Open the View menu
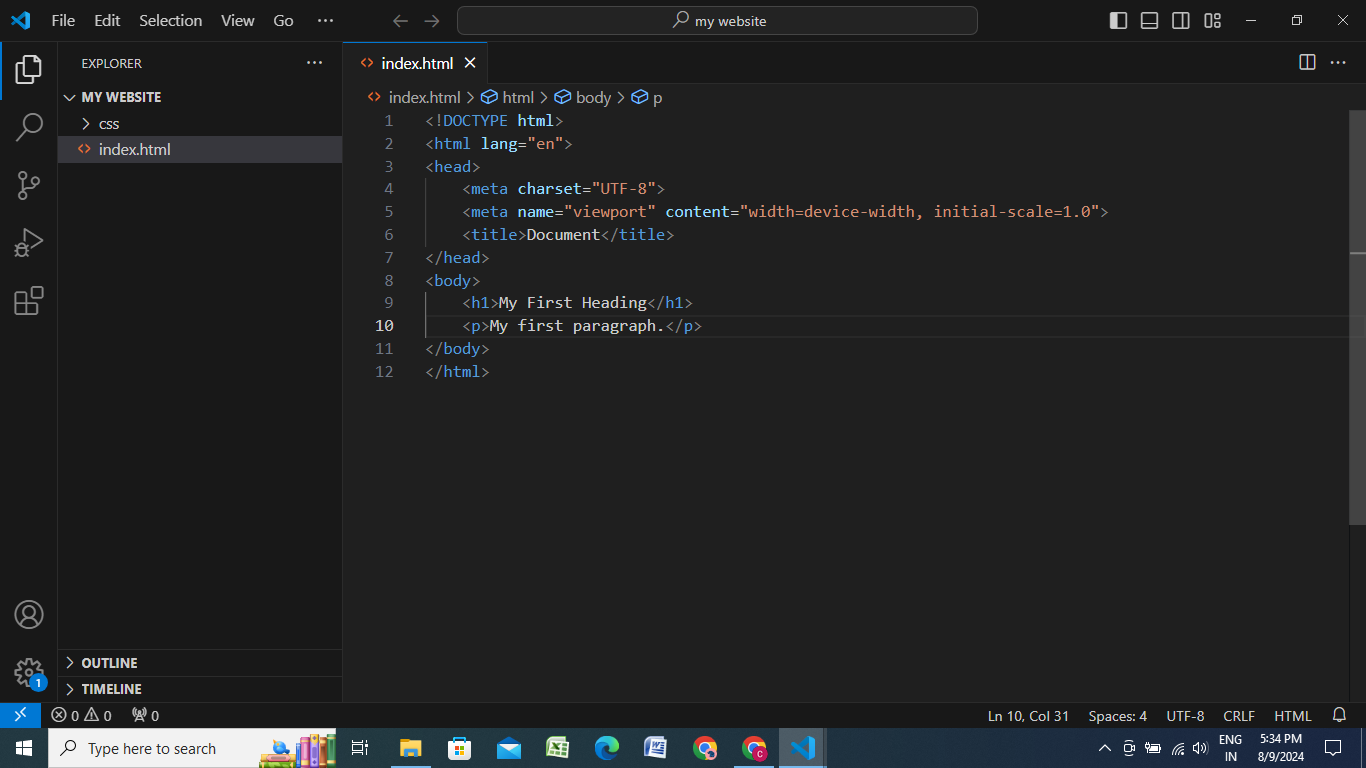 238,20
